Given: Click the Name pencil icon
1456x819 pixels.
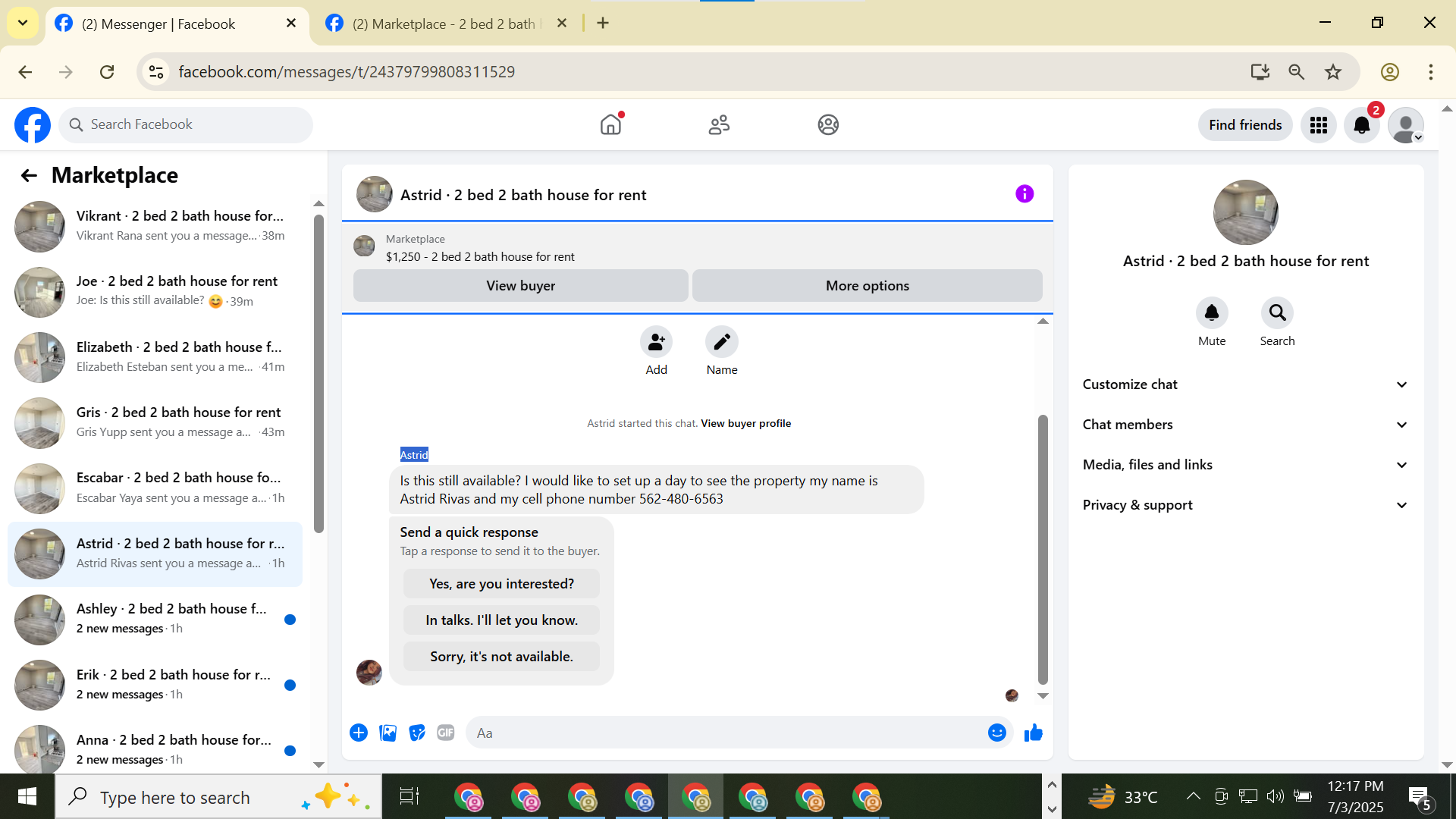Looking at the screenshot, I should pos(721,342).
